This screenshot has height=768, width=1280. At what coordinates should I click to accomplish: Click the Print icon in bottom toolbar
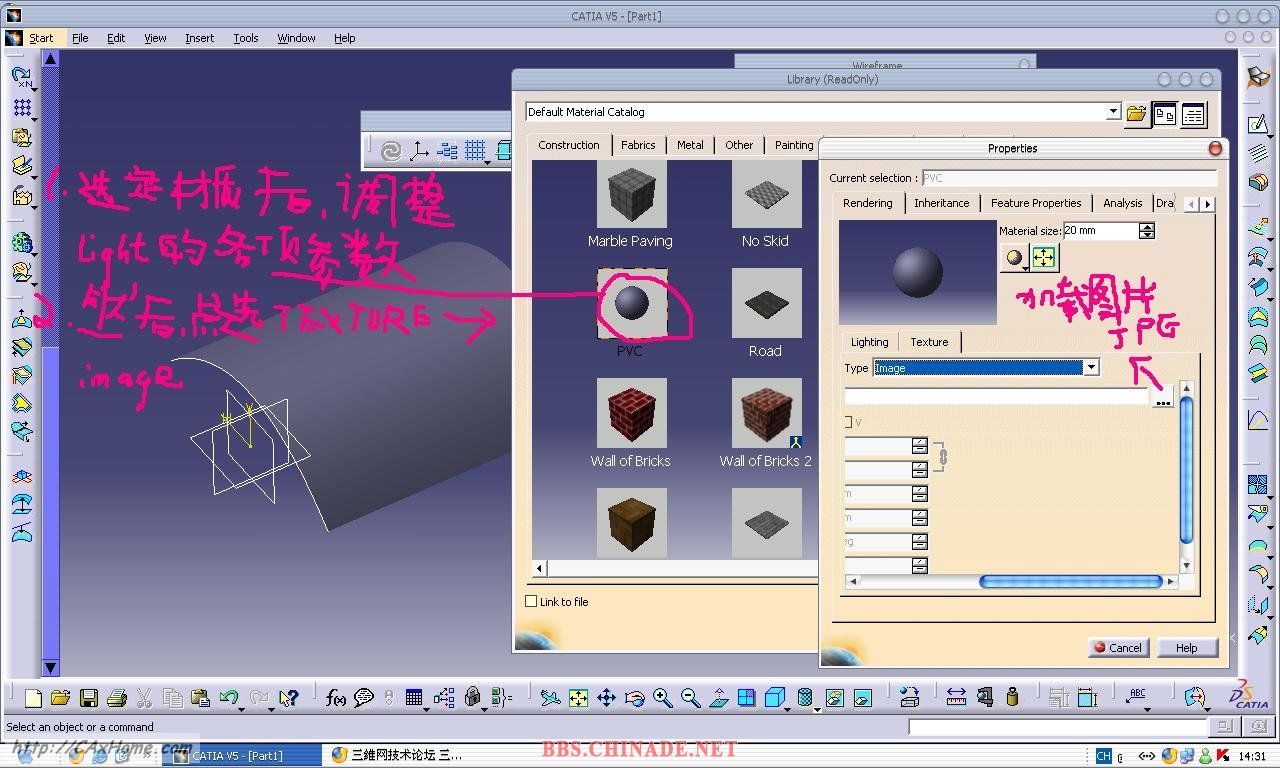(116, 698)
